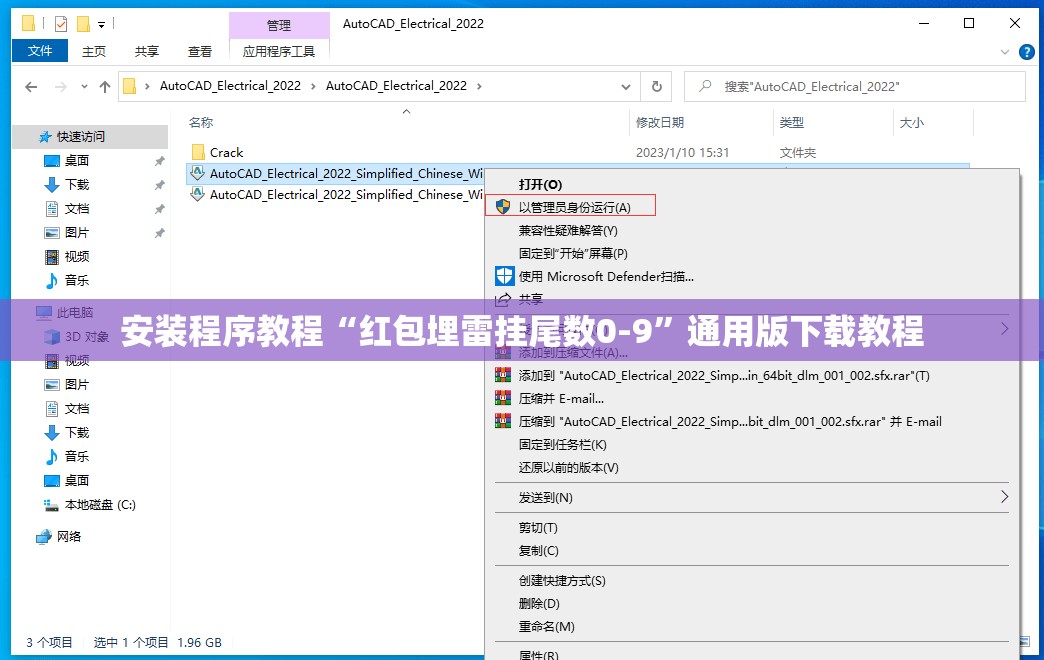
Task: Choose 兼容性疑难解答(Y)
Action: [x=568, y=230]
